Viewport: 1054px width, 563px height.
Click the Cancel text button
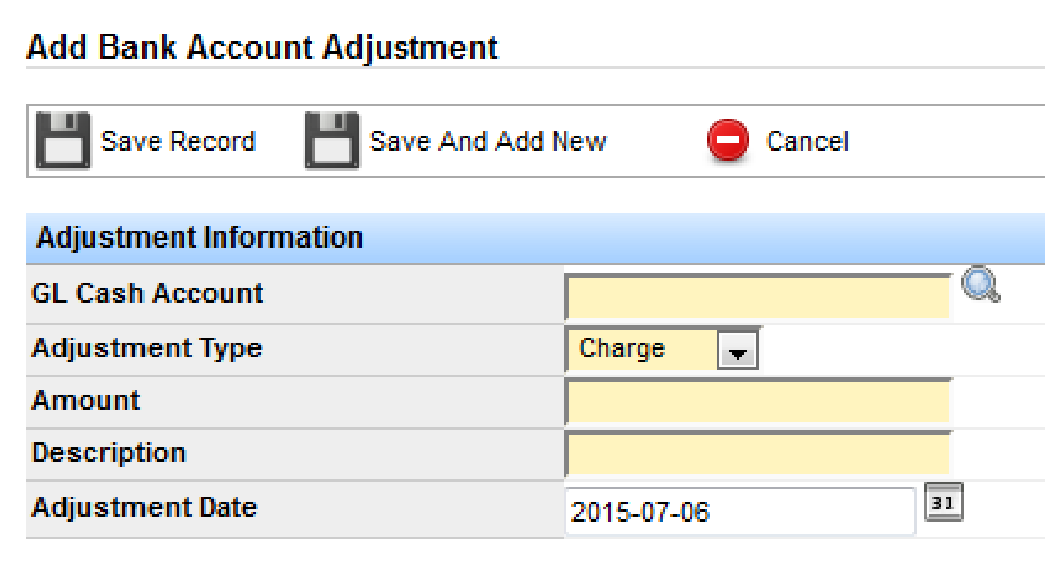coord(807,141)
